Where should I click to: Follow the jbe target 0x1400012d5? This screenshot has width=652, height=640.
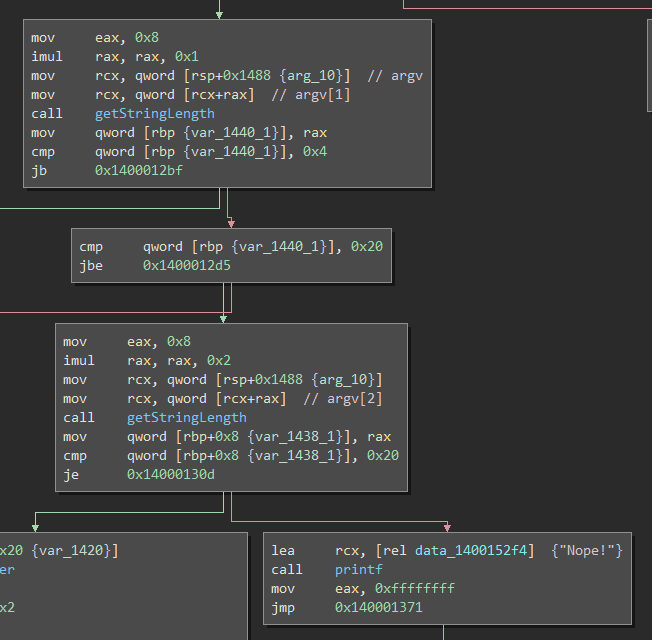pyautogui.click(x=187, y=265)
